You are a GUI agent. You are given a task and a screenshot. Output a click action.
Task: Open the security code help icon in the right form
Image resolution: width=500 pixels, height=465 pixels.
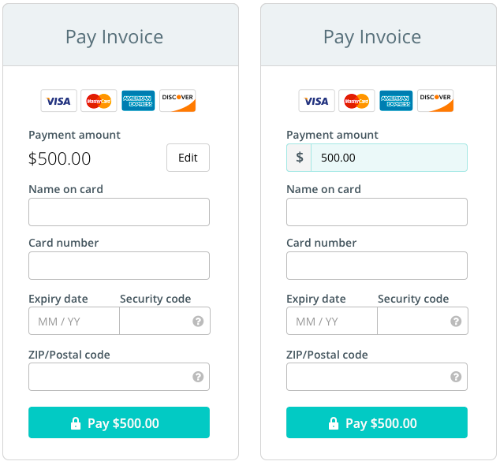456,321
